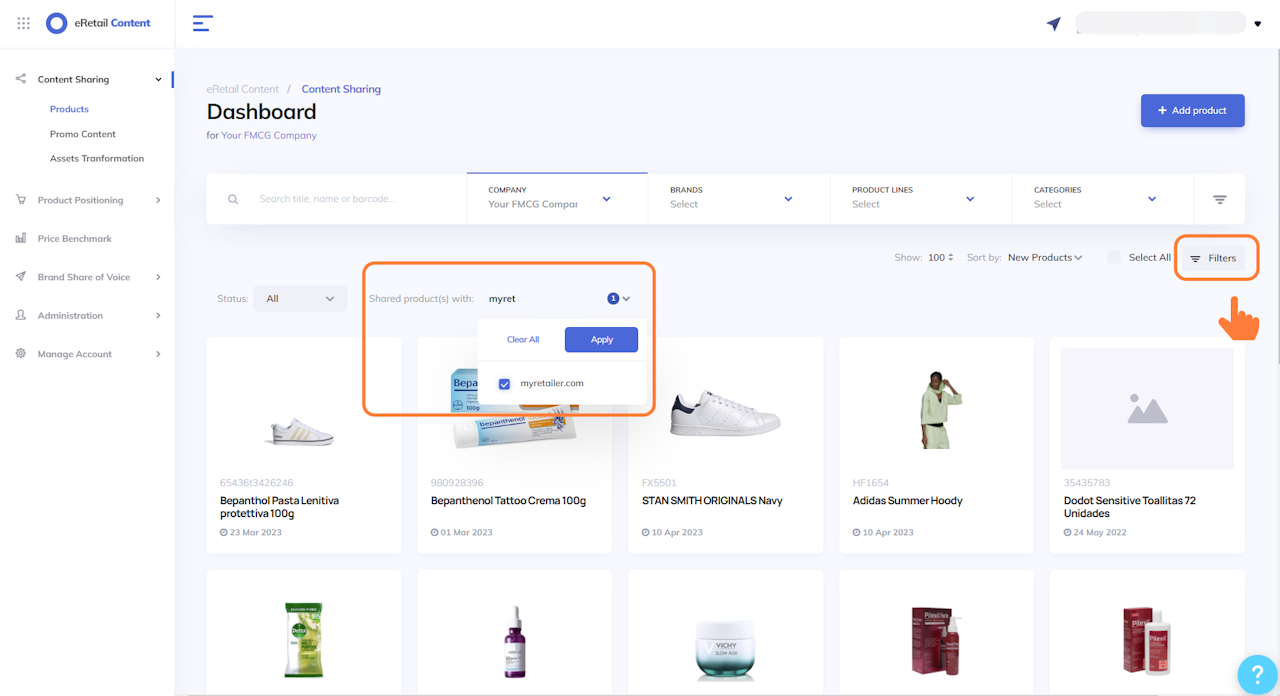Image resolution: width=1280 pixels, height=696 pixels.
Task: Open the Bepanthol Pasta Lenitiva sneaker thumbnail
Action: pos(302,431)
